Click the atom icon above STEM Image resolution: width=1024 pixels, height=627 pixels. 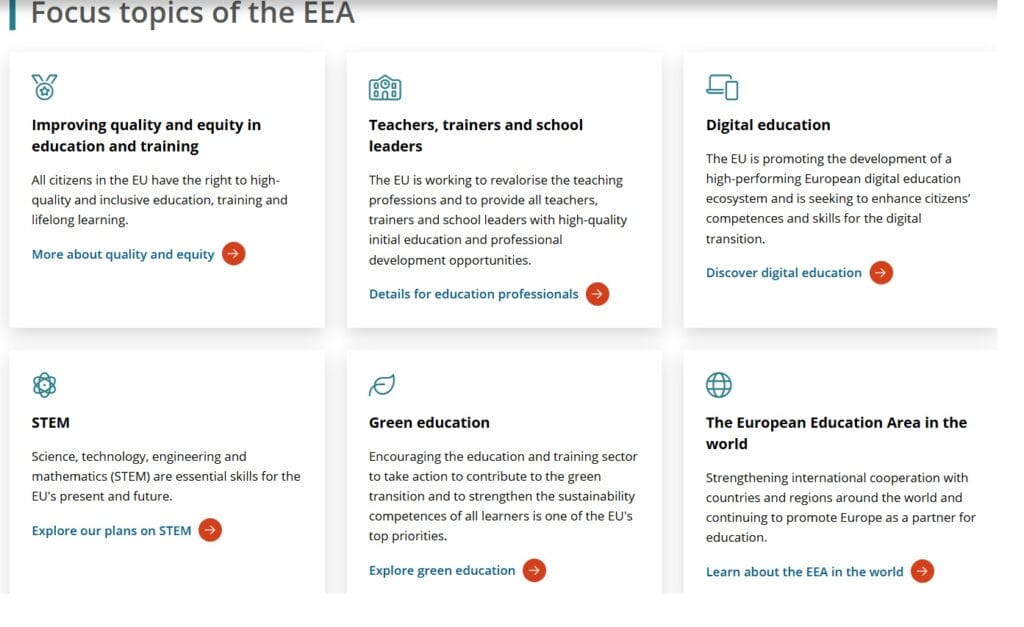pos(44,385)
